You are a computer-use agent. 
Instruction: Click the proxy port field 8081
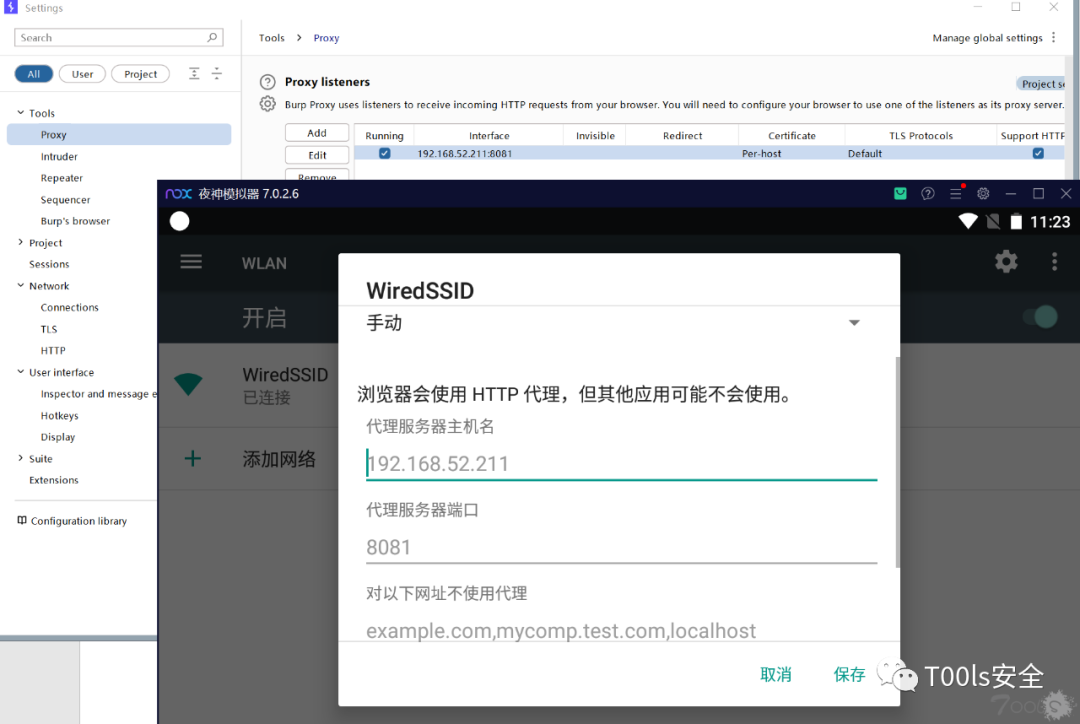[621, 547]
